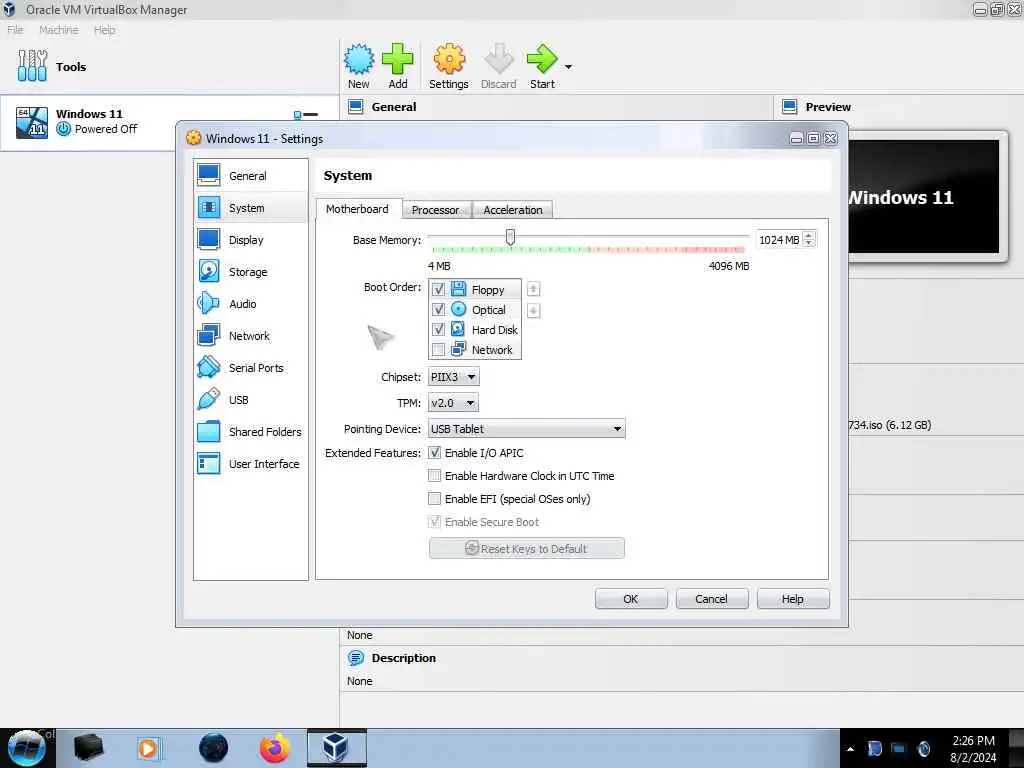
Task: Select the Windows 11 VM icon in the list
Action: [31, 123]
